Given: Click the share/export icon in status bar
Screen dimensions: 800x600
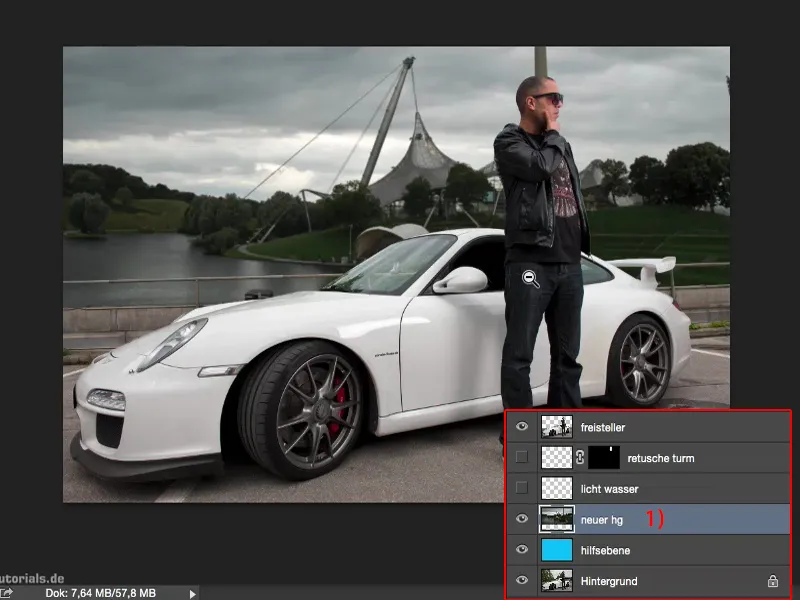Looking at the screenshot, I should [x=6, y=593].
